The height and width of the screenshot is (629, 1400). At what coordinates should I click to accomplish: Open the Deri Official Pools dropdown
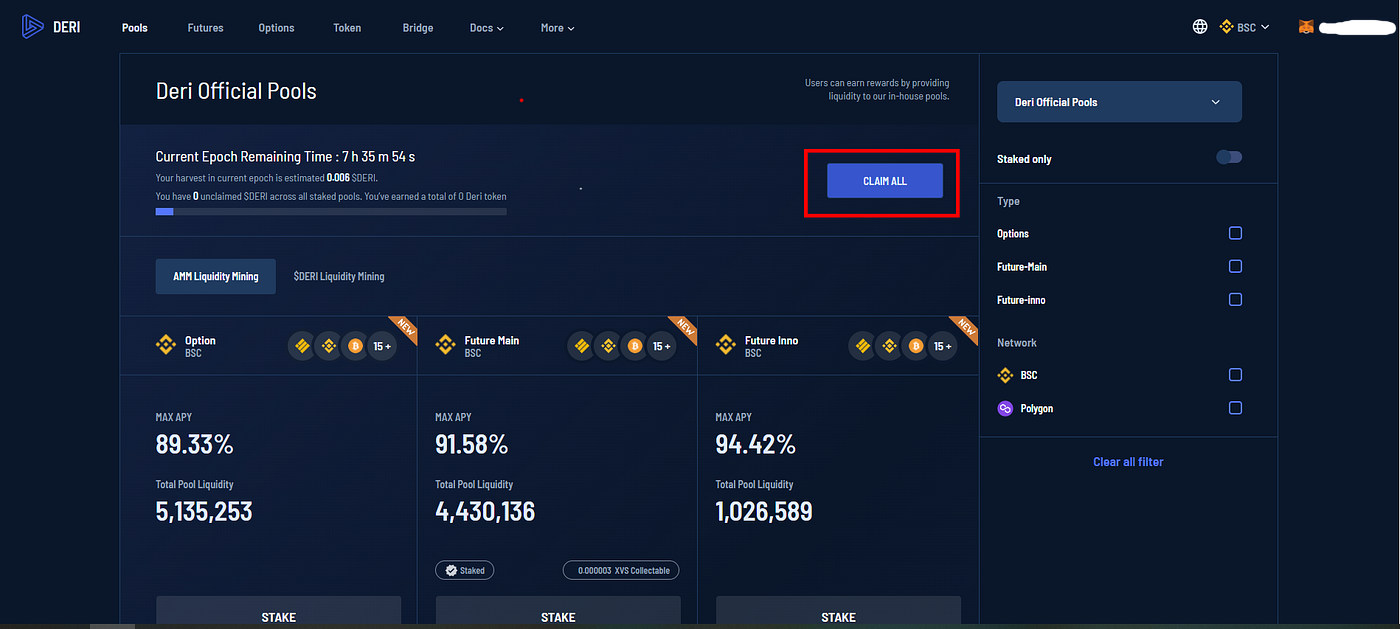click(x=1119, y=102)
